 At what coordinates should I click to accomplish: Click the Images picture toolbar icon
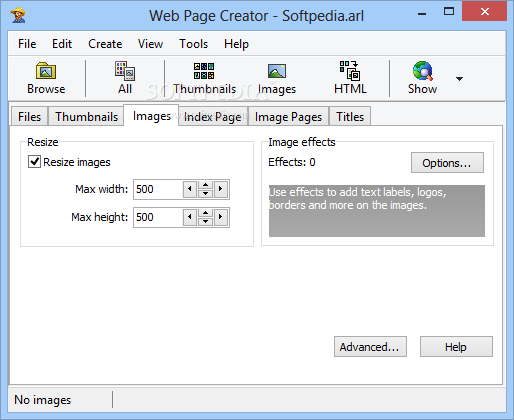coord(277,71)
